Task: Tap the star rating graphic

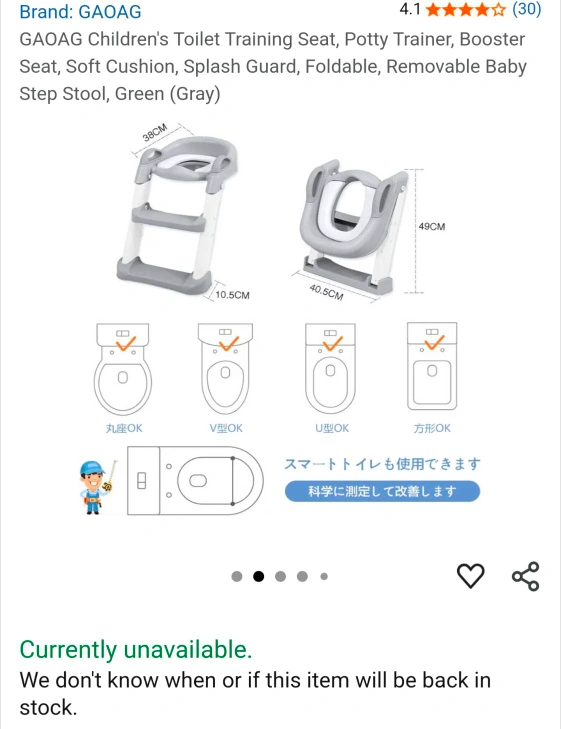Action: [x=466, y=9]
